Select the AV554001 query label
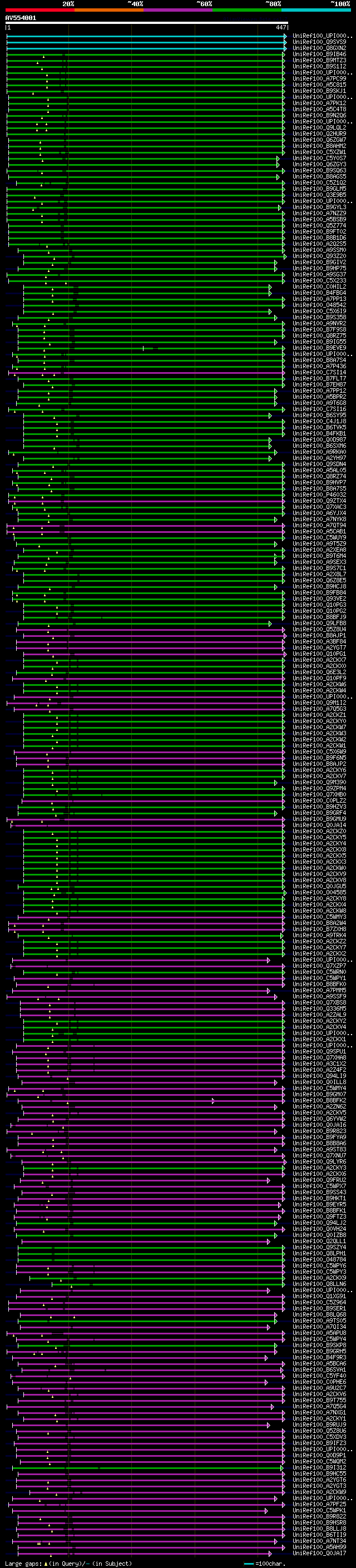 coord(21,18)
